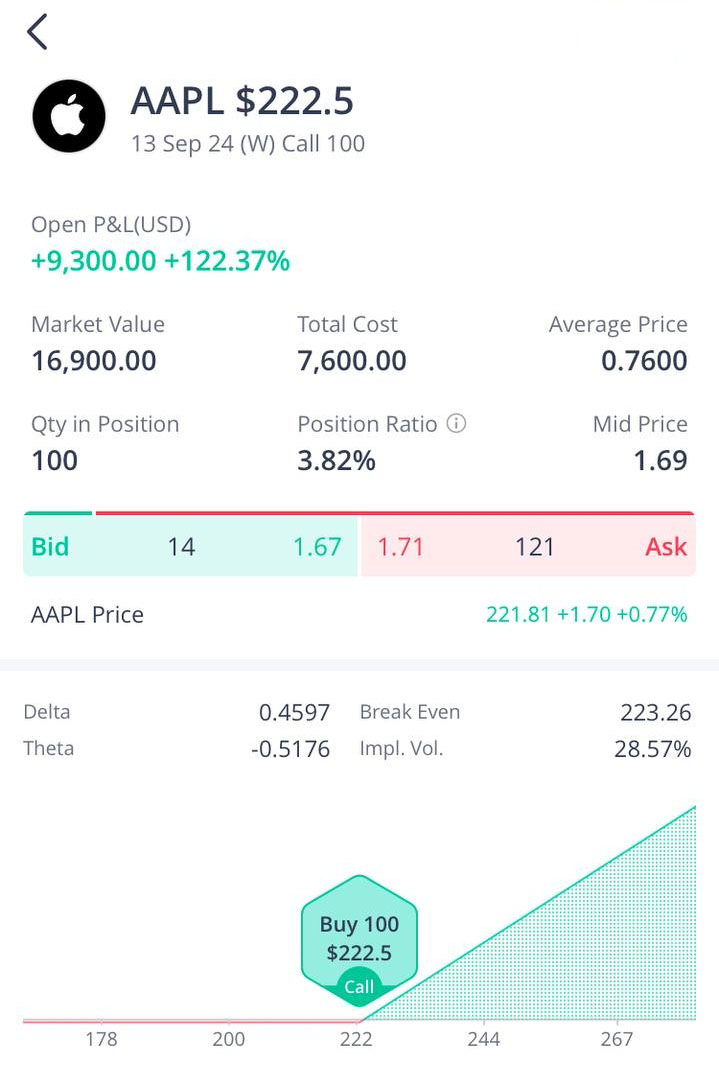Select the Bid label

click(x=50, y=547)
